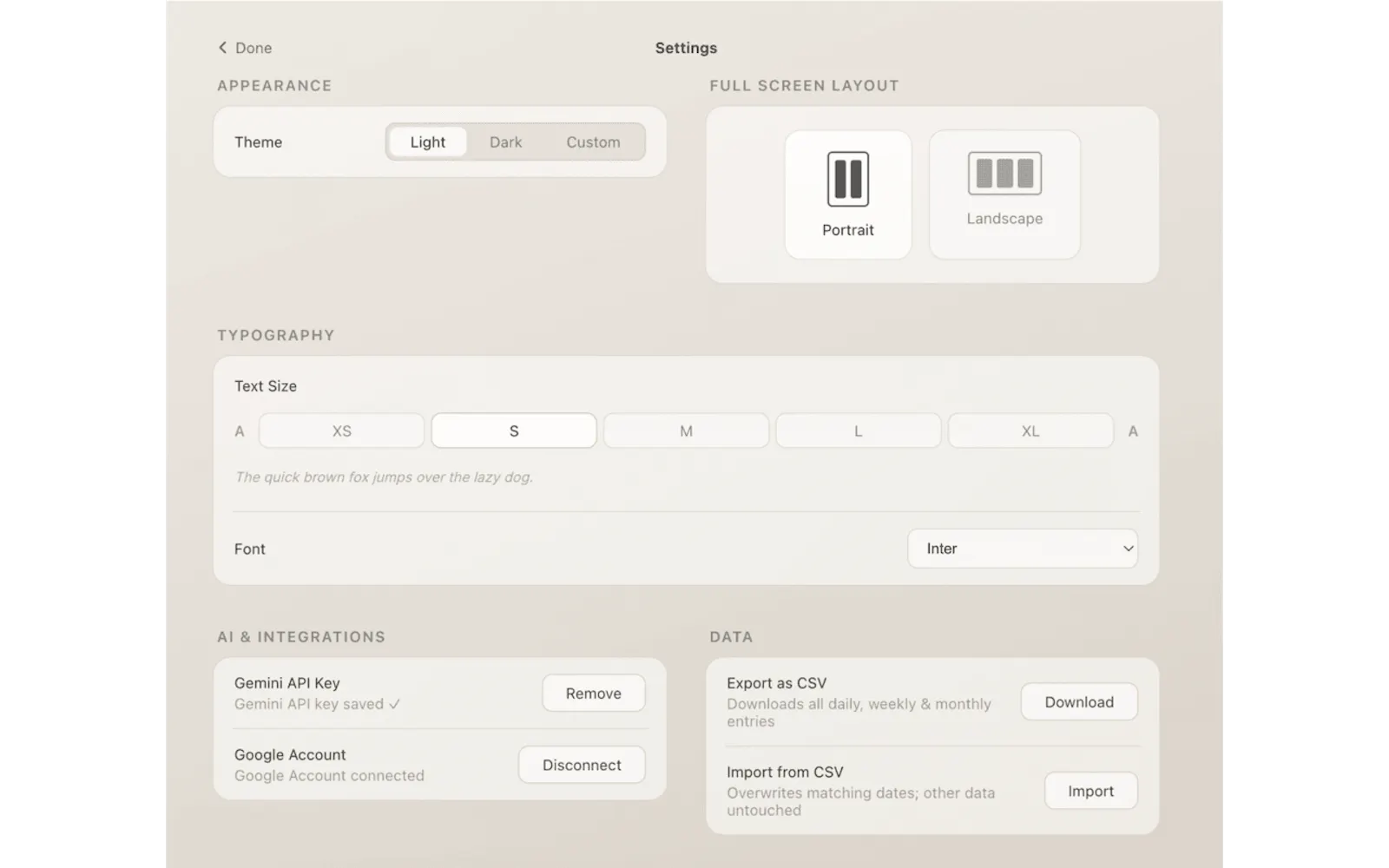Click Import from CSV button
The height and width of the screenshot is (868, 1389).
click(1090, 791)
